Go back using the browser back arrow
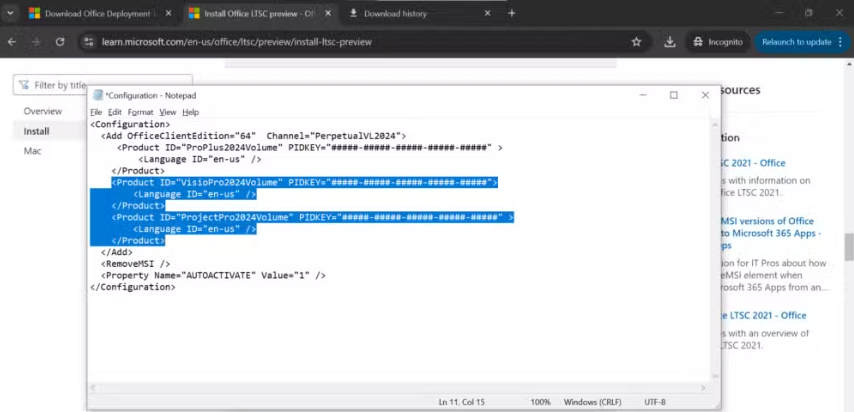Screen dimensions: 854x412 11,42
